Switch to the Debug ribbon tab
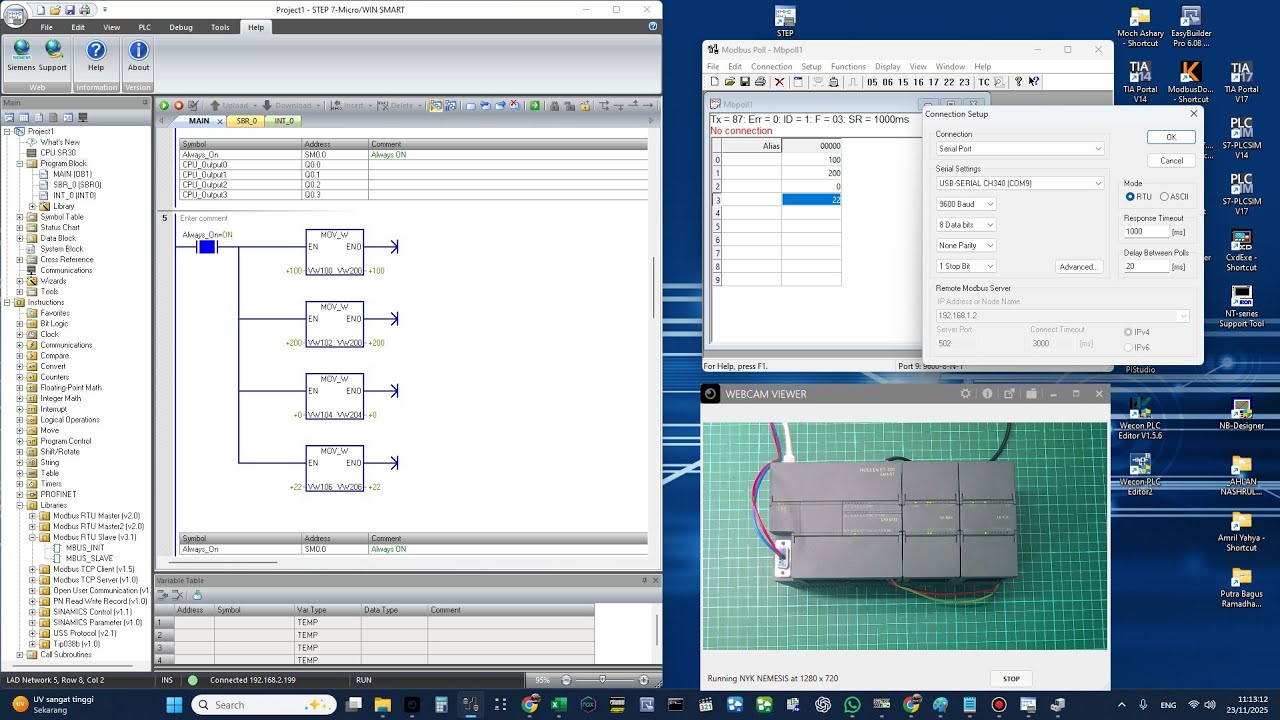 (181, 27)
